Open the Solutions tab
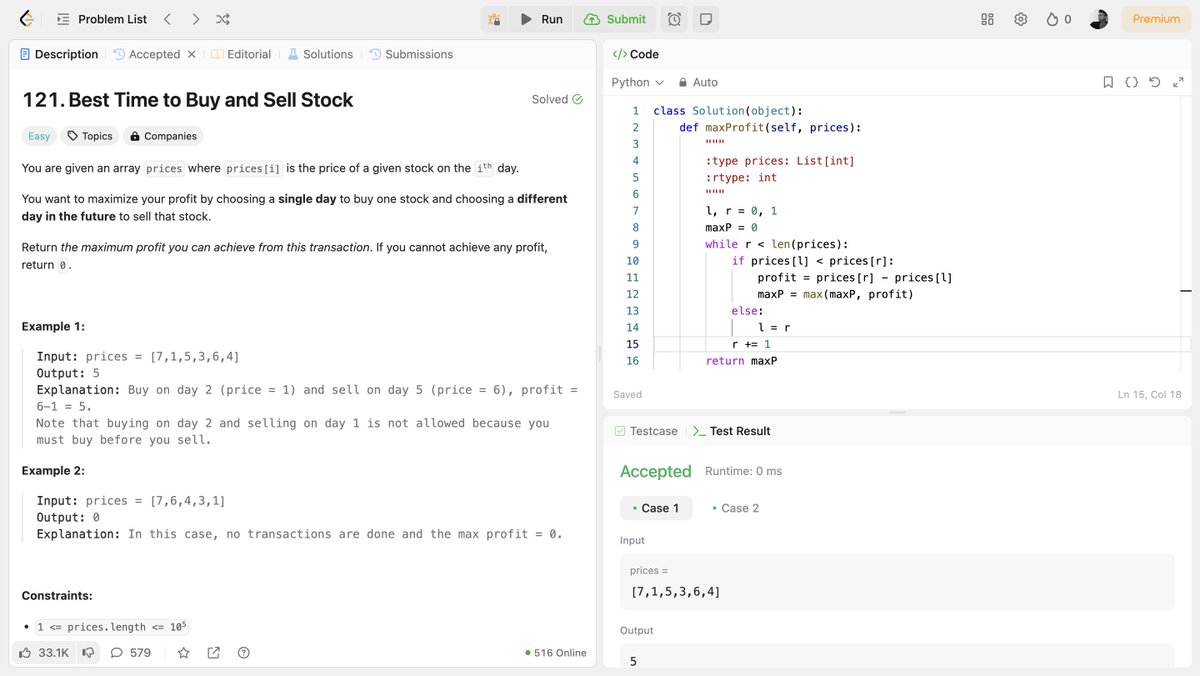 pyautogui.click(x=320, y=54)
